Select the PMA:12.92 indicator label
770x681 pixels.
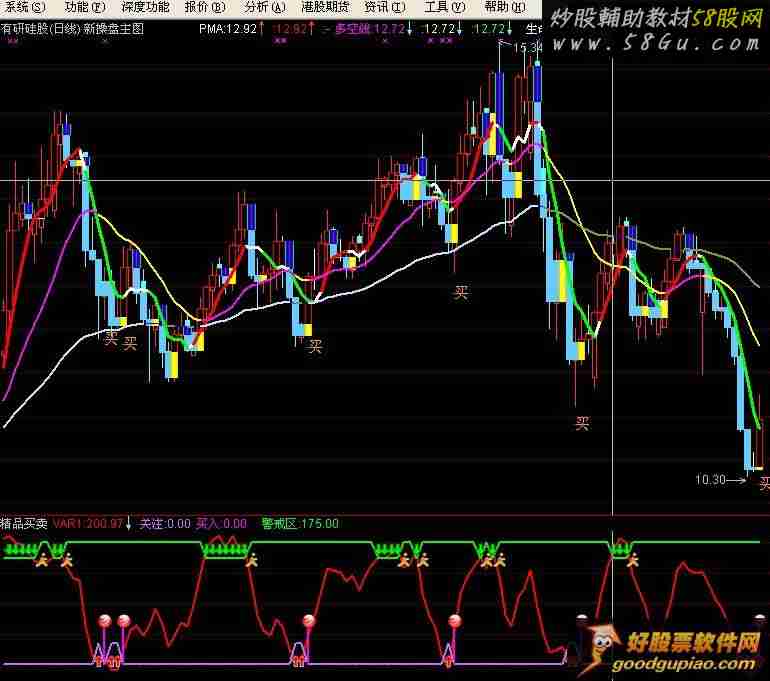coord(227,29)
